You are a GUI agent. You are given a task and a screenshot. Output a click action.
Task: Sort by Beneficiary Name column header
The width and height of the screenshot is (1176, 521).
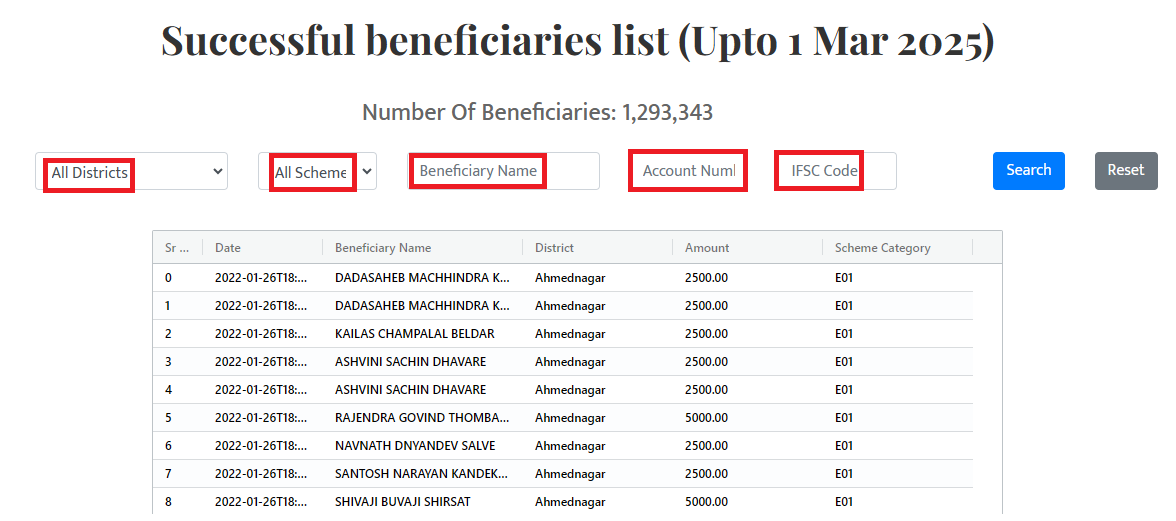(423, 247)
